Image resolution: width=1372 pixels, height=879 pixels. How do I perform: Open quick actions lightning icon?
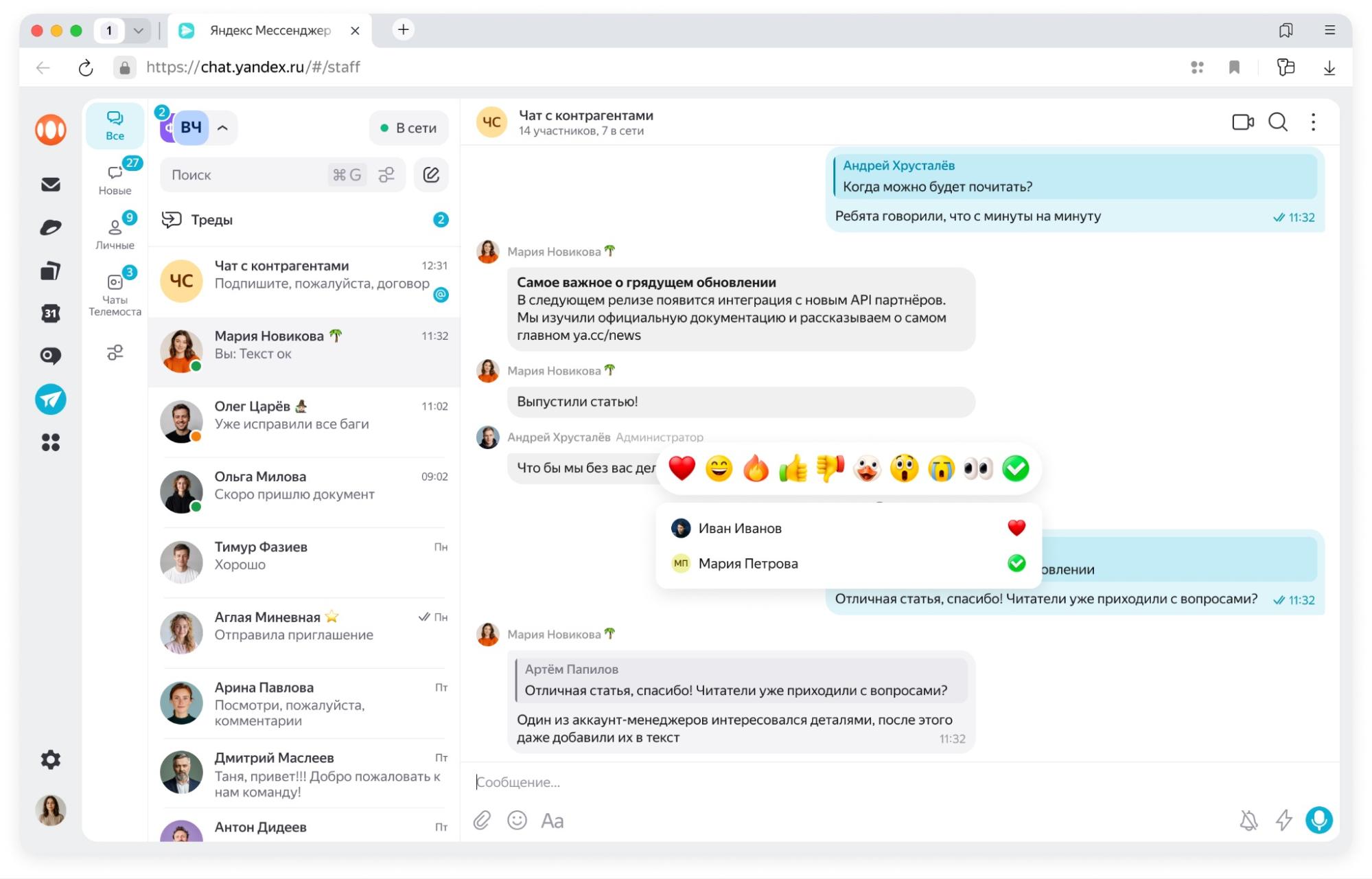tap(1283, 820)
